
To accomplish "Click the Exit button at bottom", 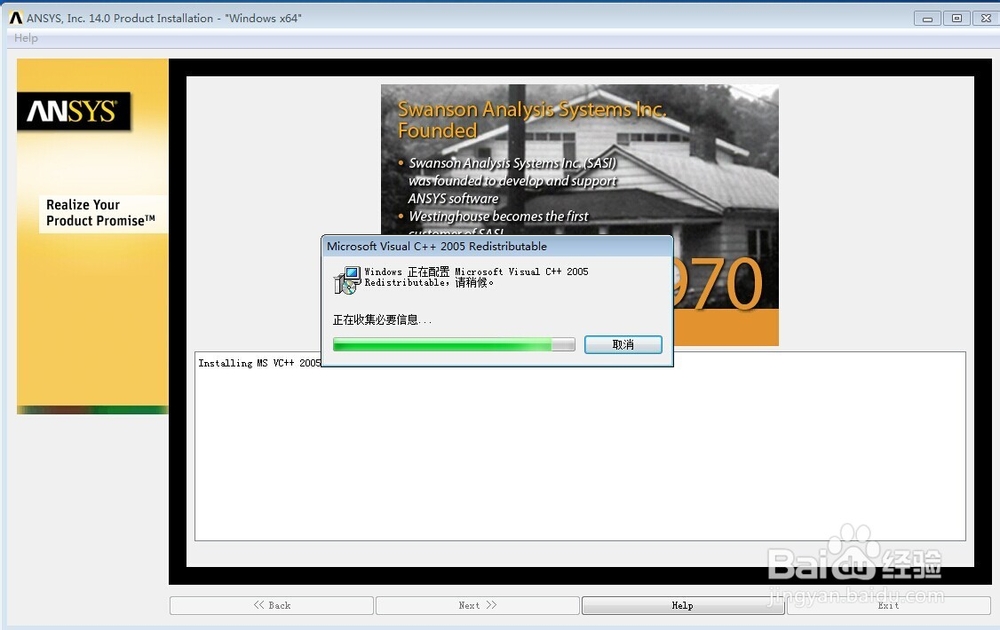I will click(888, 605).
